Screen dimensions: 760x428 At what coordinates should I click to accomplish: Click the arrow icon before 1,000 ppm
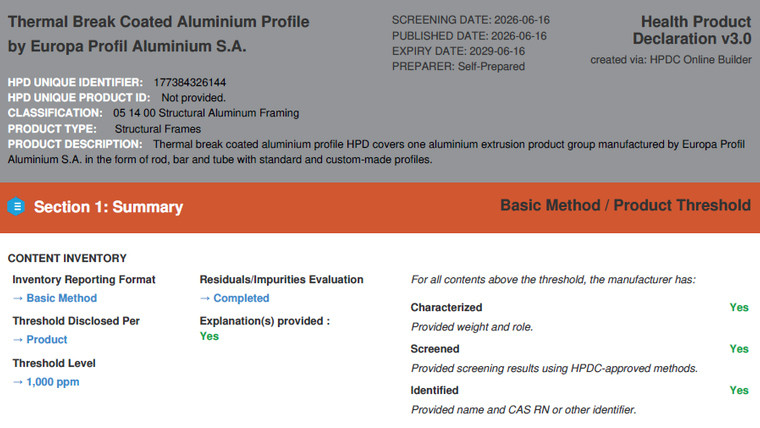[18, 382]
